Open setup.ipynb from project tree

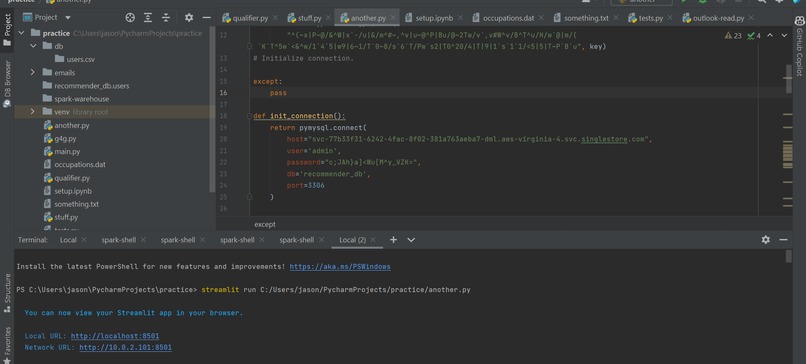tap(67, 191)
